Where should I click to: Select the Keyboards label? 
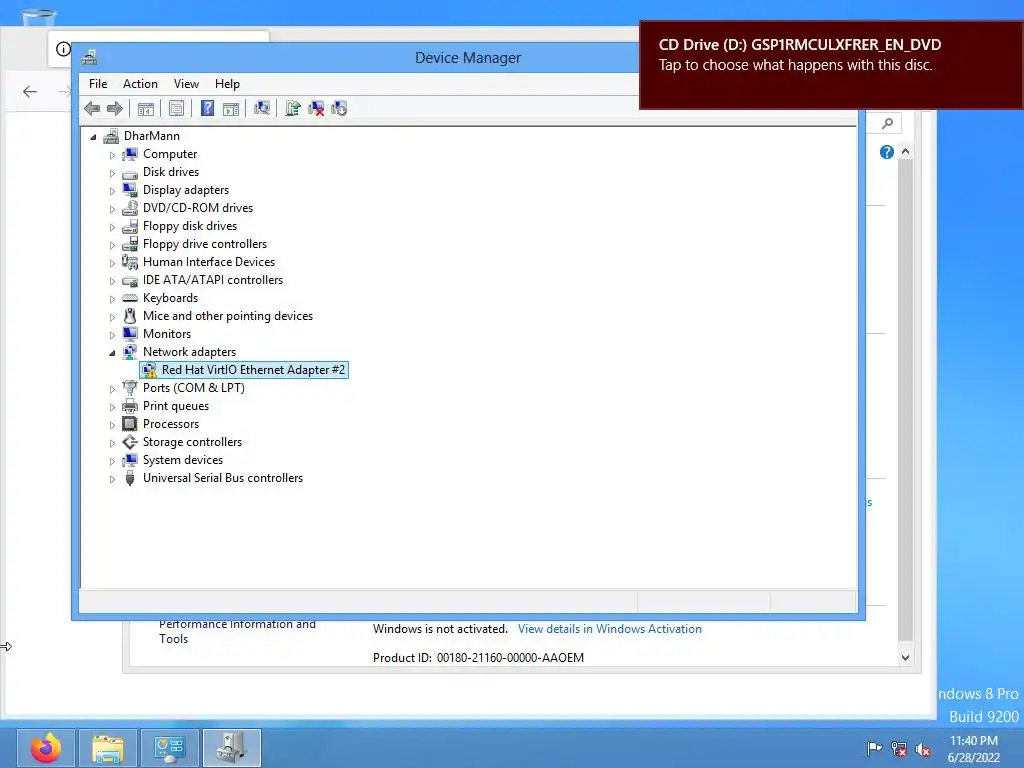coord(170,298)
